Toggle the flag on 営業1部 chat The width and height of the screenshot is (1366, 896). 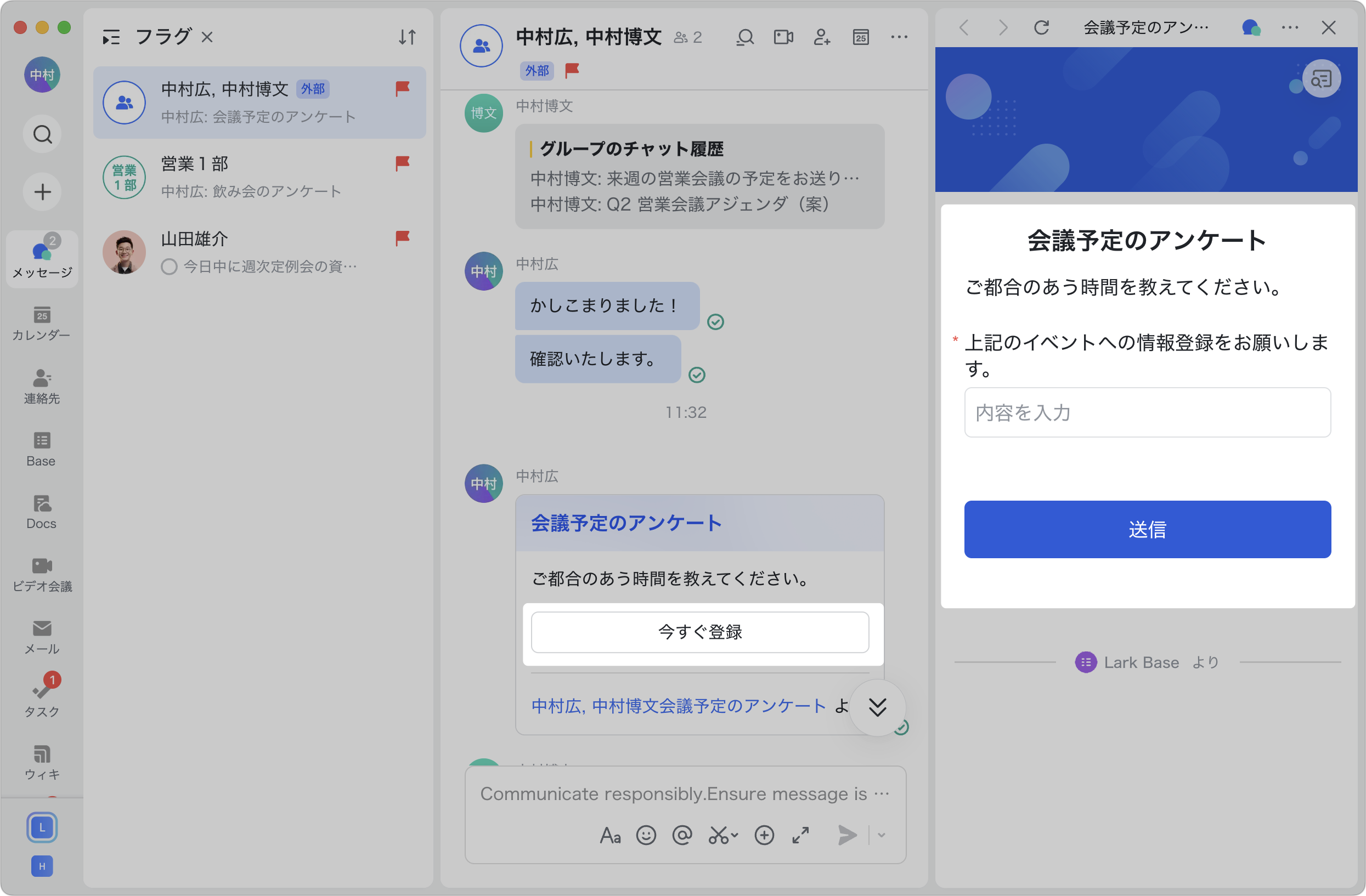[402, 163]
